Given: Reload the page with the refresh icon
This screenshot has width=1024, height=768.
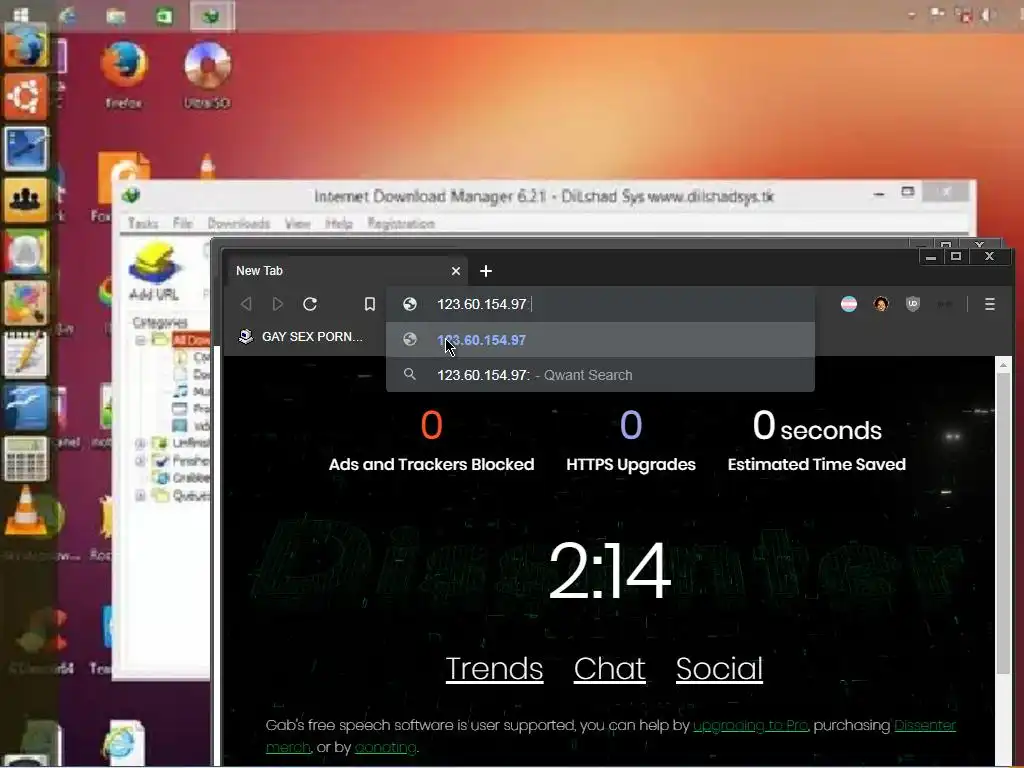Looking at the screenshot, I should coord(310,304).
